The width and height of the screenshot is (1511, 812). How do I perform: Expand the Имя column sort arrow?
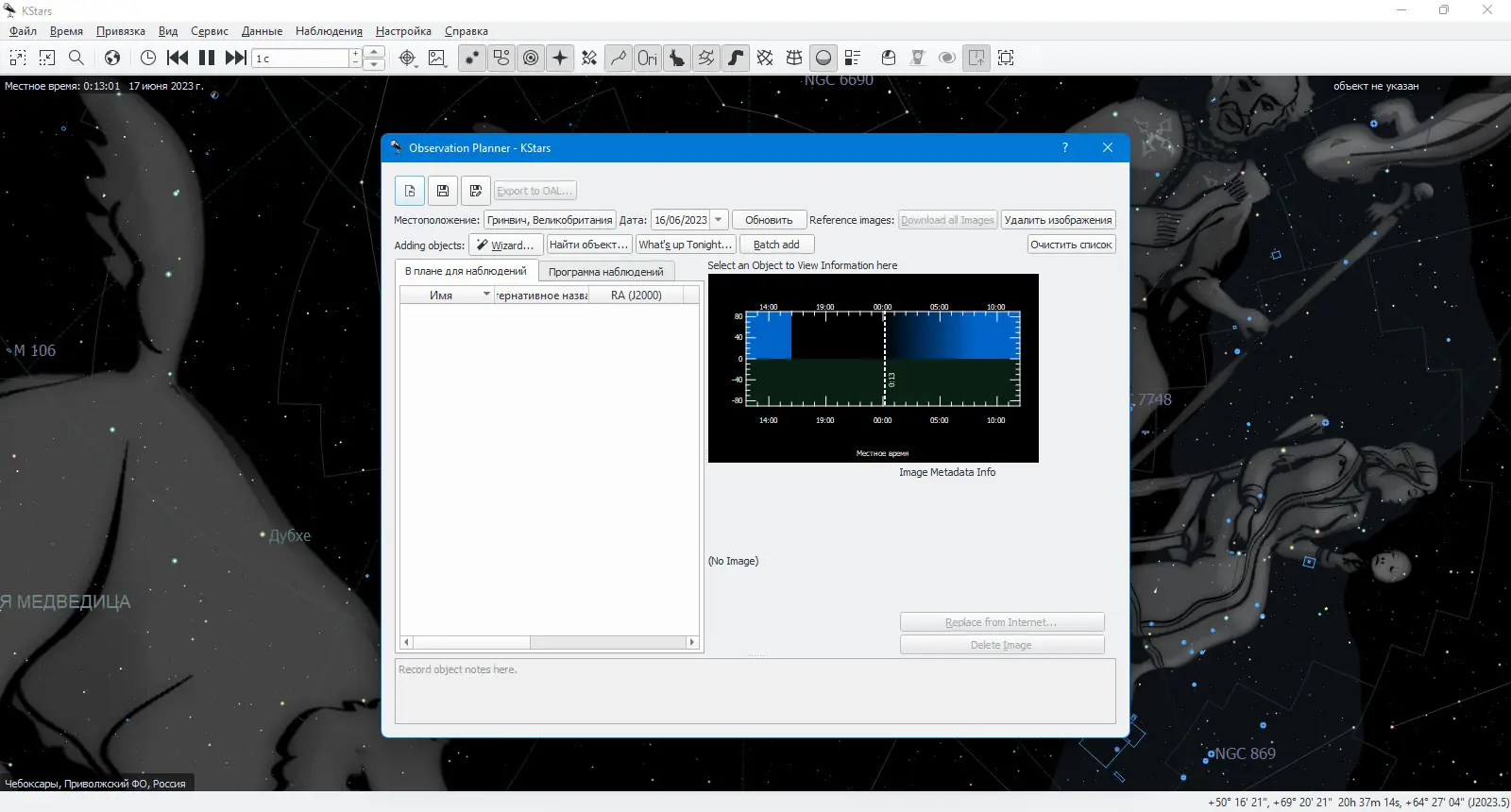487,295
